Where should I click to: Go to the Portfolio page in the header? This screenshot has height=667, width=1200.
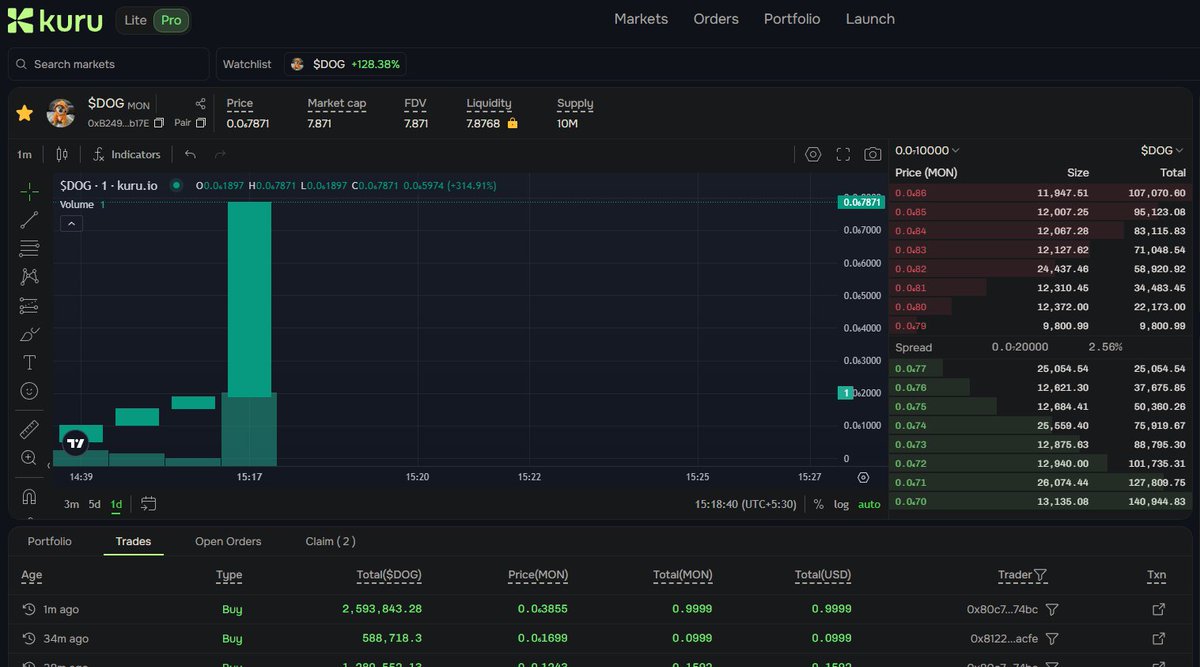tap(792, 19)
